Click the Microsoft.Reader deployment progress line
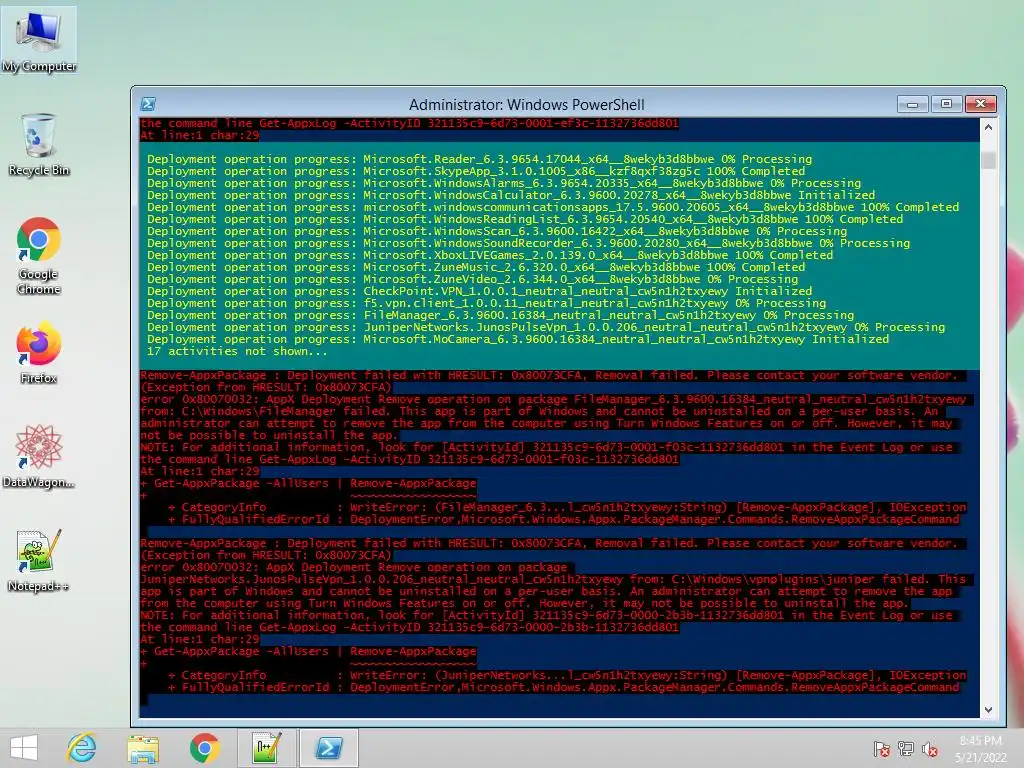Viewport: 1024px width, 768px height. [479, 159]
